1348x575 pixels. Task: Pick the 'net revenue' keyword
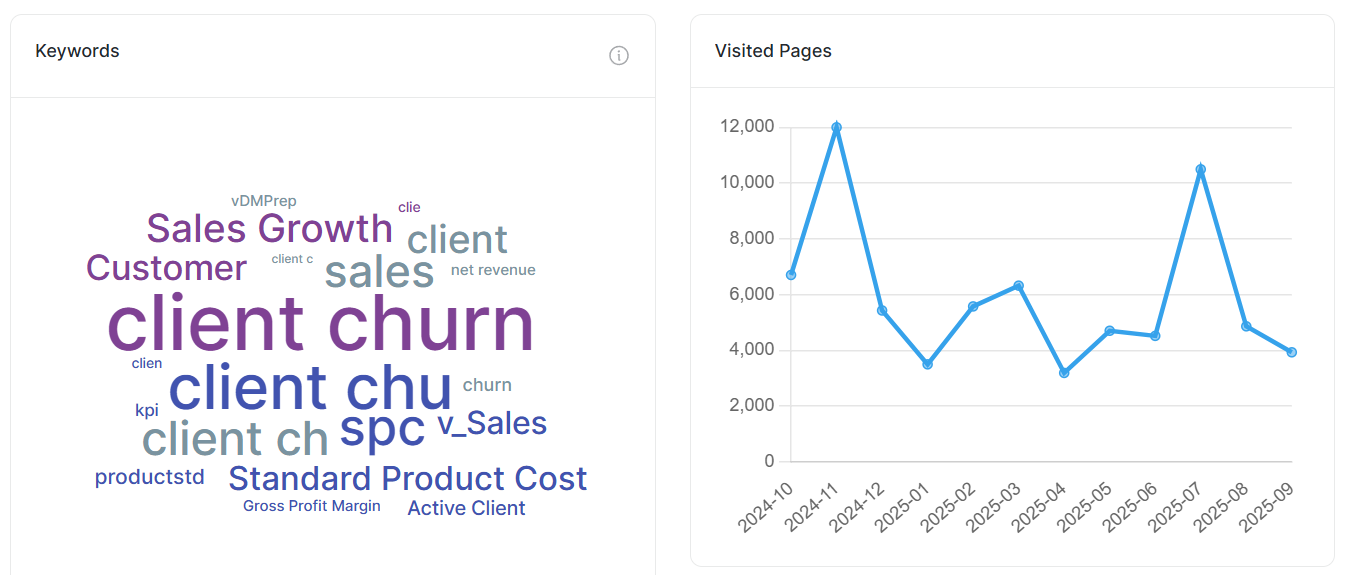(x=493, y=270)
